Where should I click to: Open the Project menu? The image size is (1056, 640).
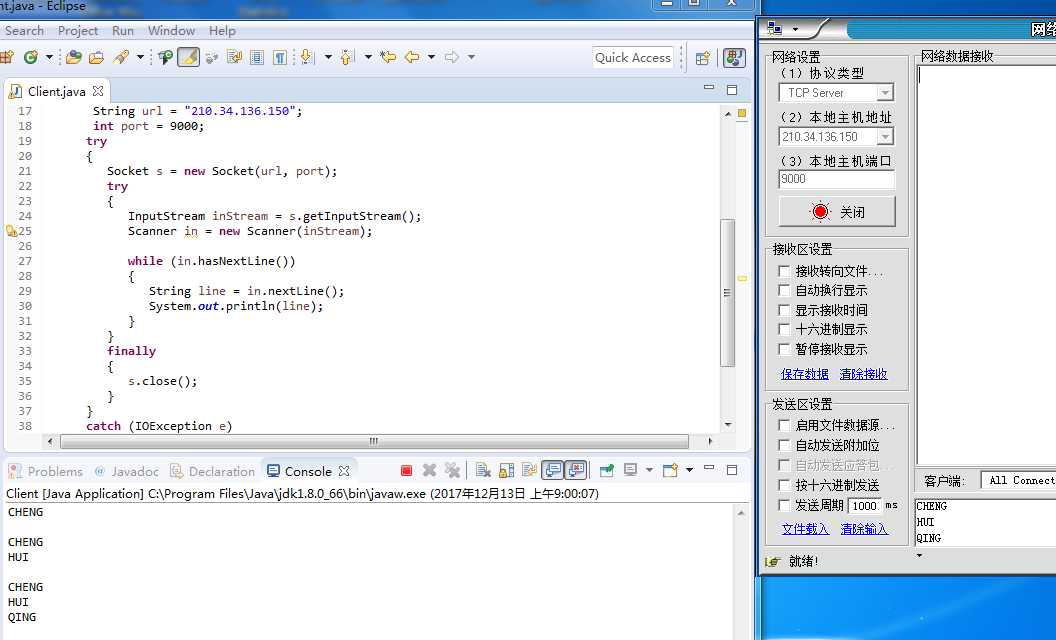(77, 31)
